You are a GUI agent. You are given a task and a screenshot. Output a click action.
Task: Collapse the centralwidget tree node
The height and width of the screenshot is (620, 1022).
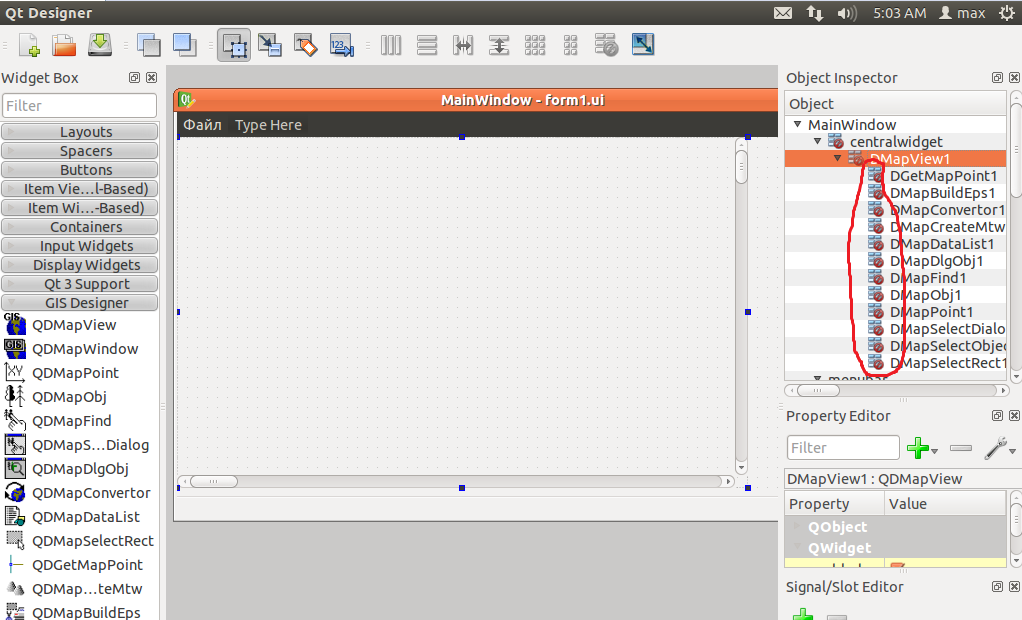pos(817,141)
